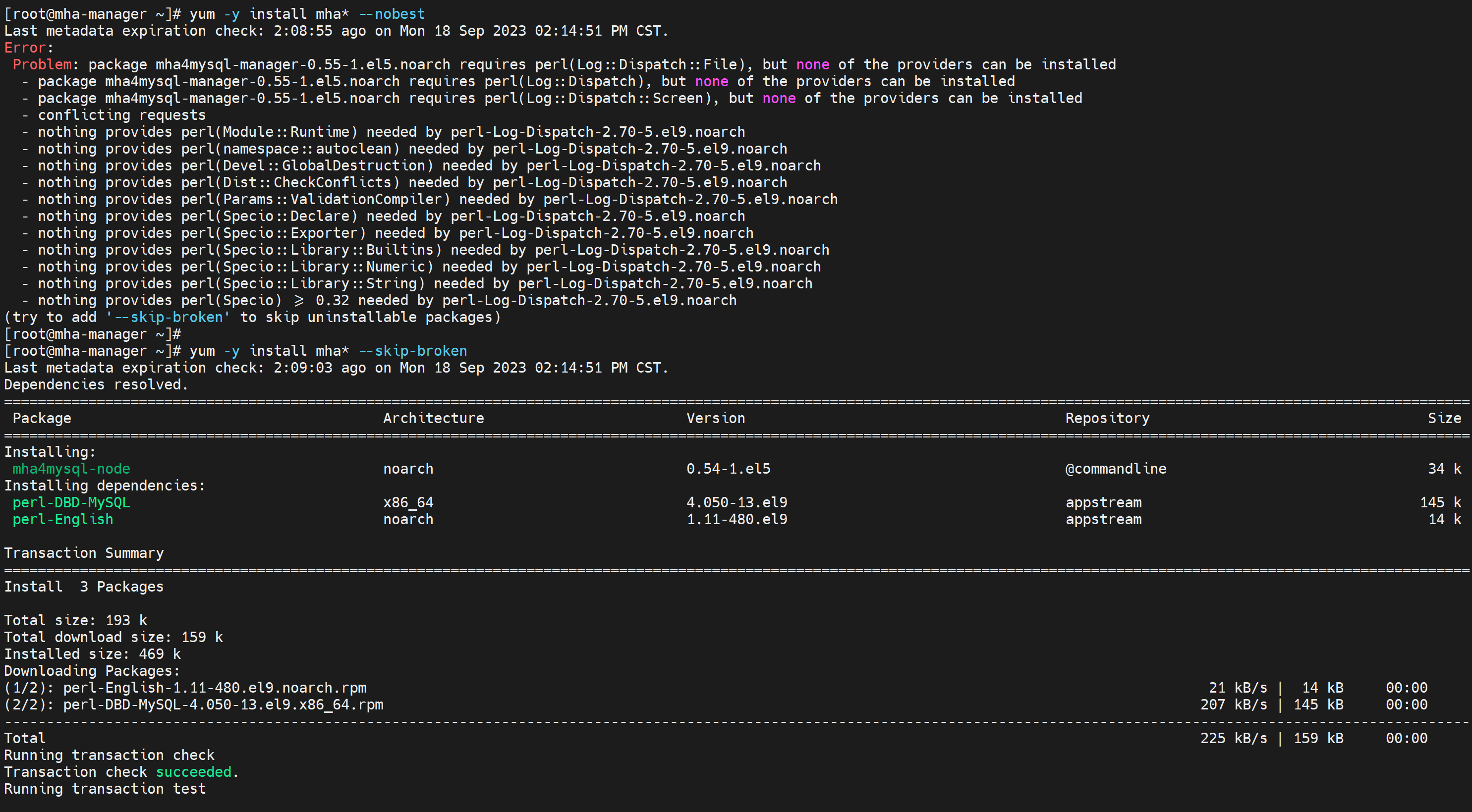Click the empty prompt line after error
Viewport: 1472px width, 812px height.
pyautogui.click(x=93, y=334)
